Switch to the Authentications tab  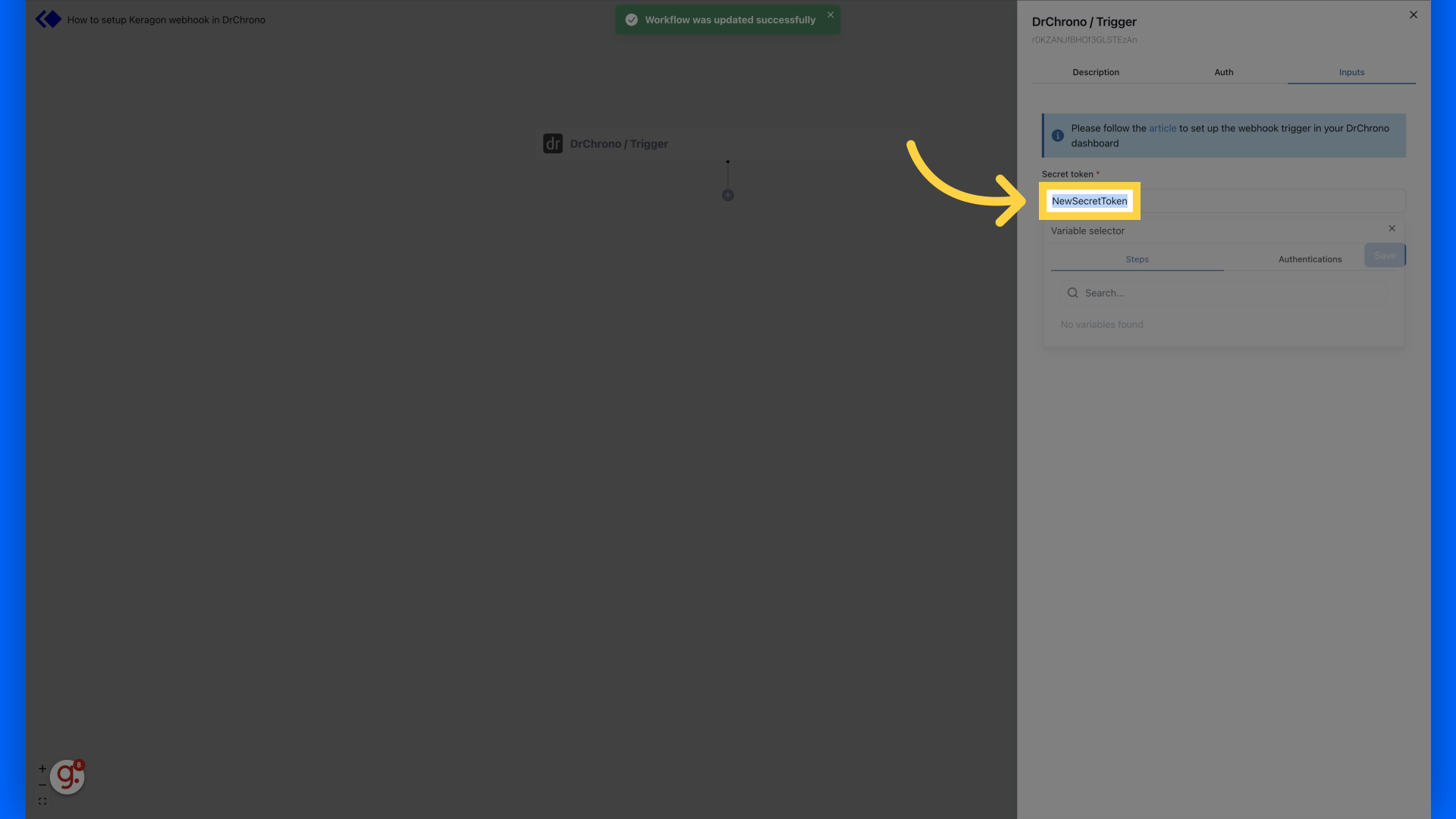tap(1310, 259)
